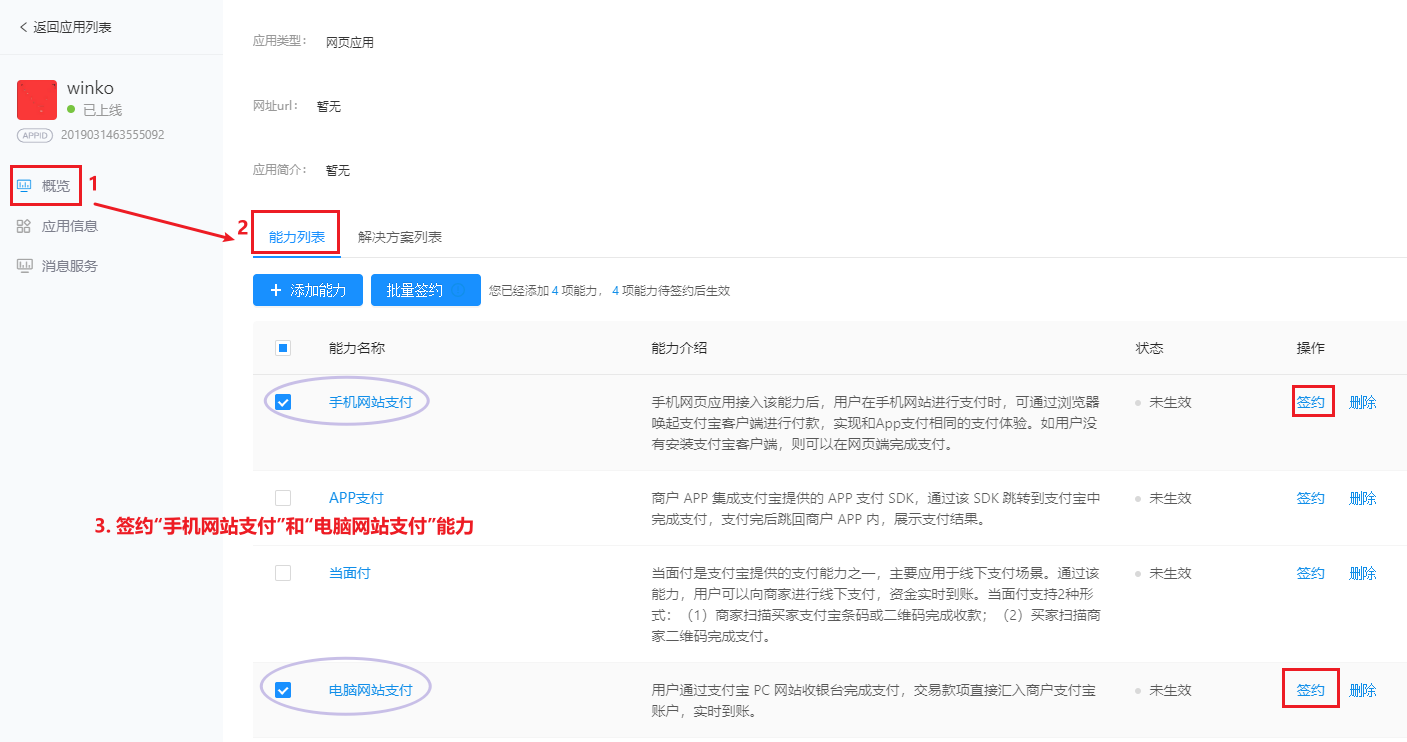The image size is (1407, 742).
Task: Click 未生效 status in 手机网站支付 row
Action: click(x=1170, y=402)
